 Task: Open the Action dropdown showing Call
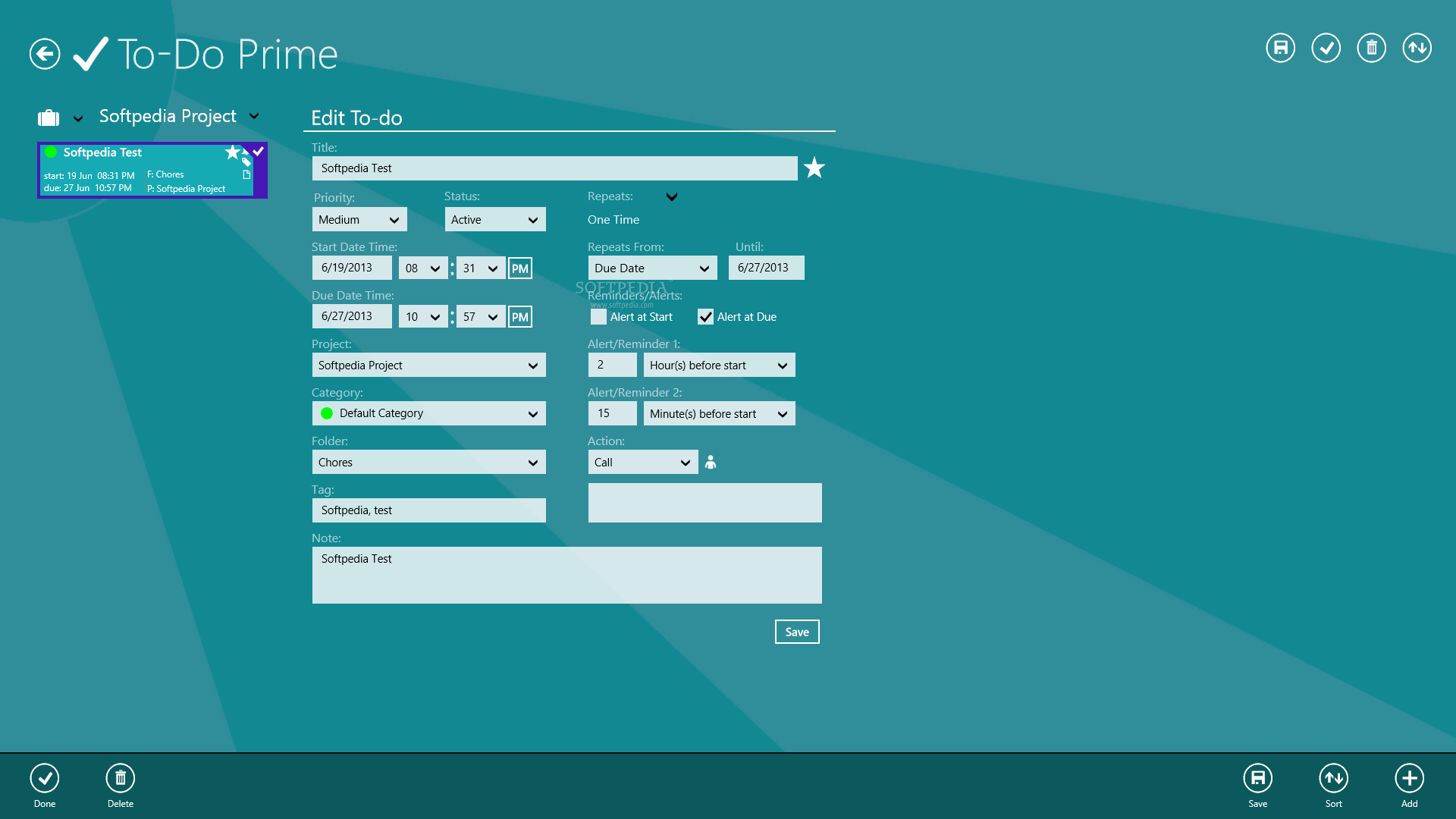tap(643, 463)
